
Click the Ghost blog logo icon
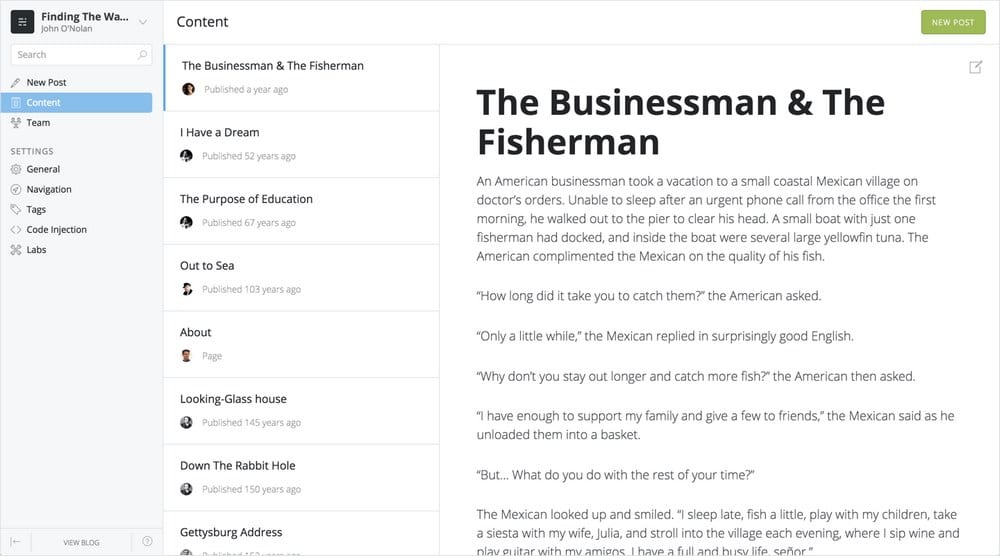[22, 22]
